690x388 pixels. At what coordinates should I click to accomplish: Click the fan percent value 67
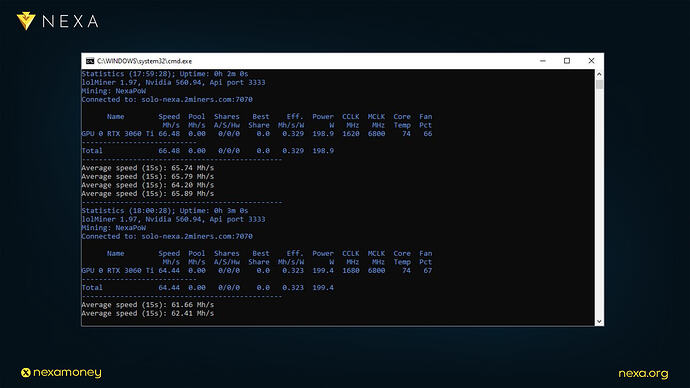428,271
